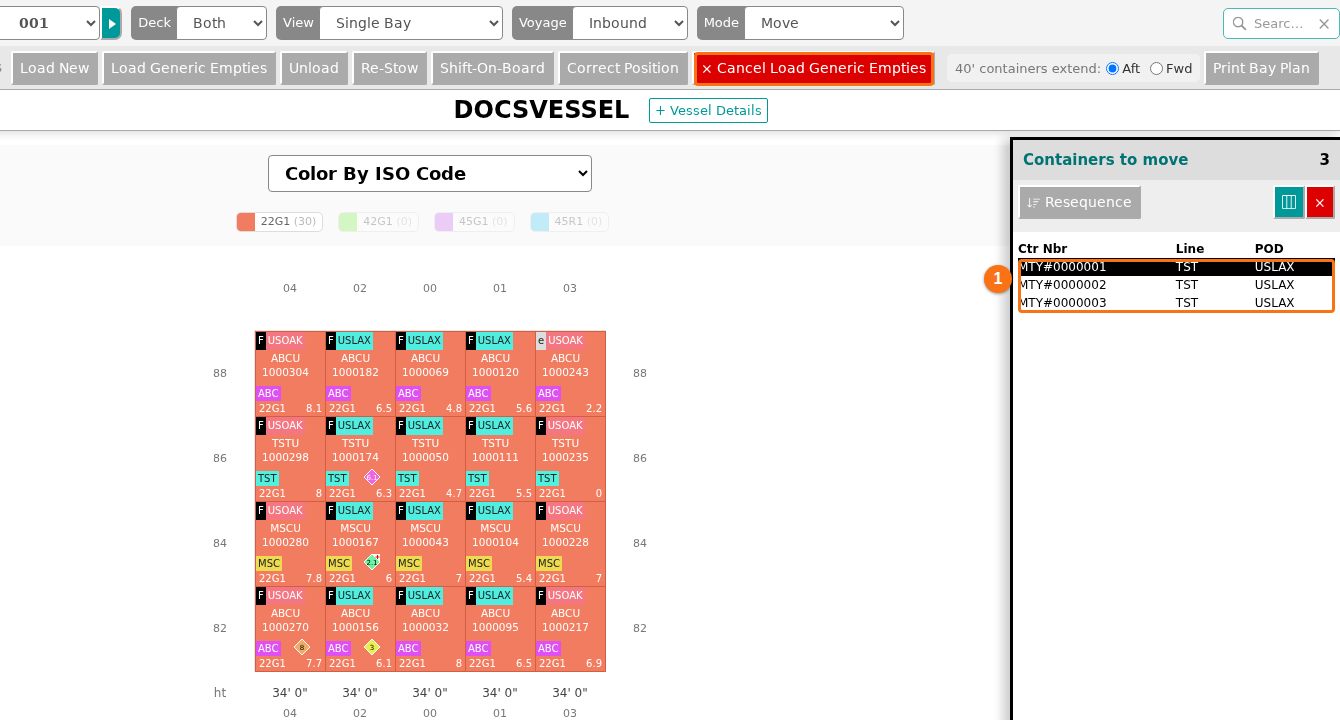Select row MTY#0000001 in the move list
Screen dimensions: 1340x720
click(1175, 267)
